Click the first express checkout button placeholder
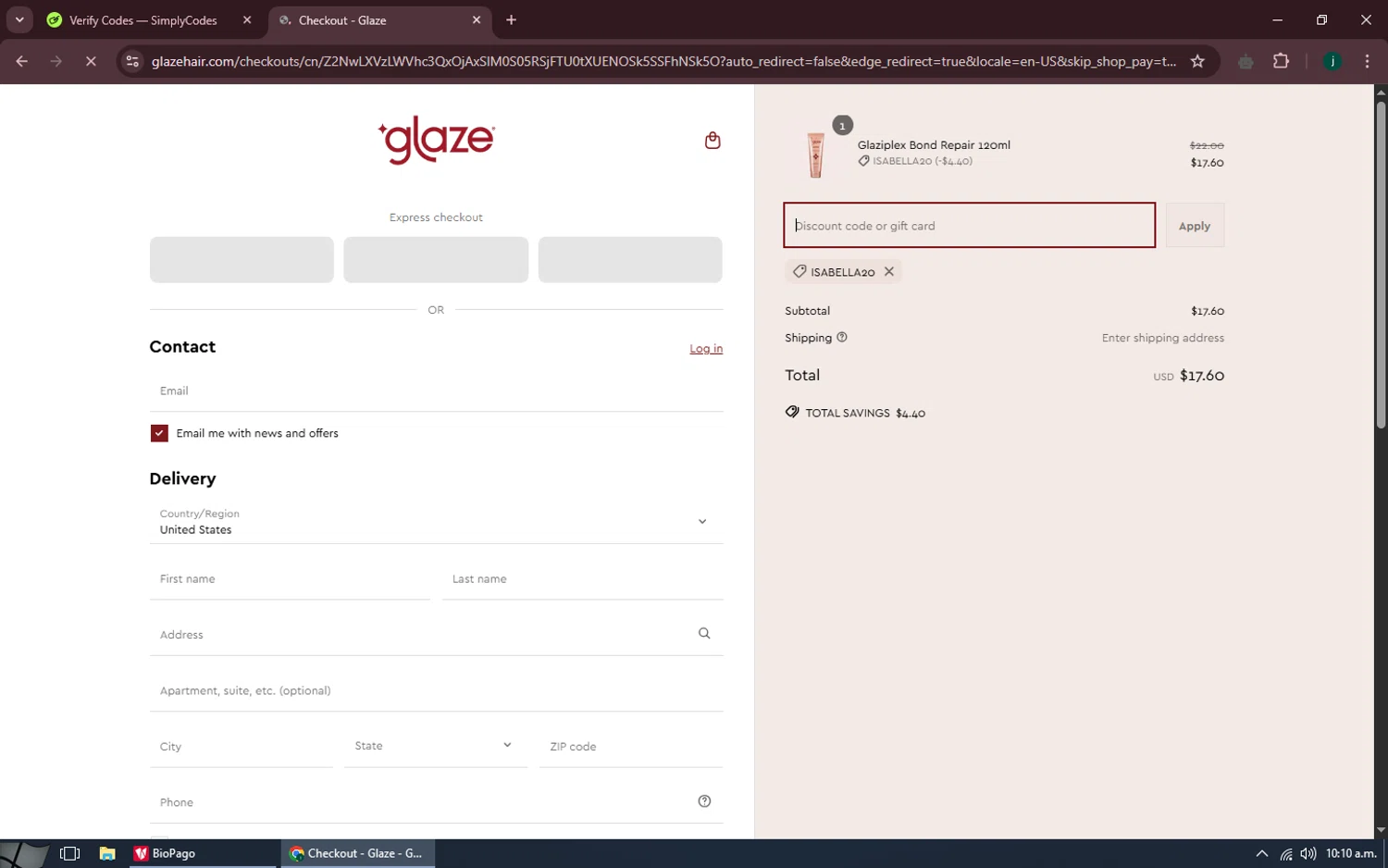This screenshot has width=1388, height=868. pyautogui.click(x=242, y=259)
